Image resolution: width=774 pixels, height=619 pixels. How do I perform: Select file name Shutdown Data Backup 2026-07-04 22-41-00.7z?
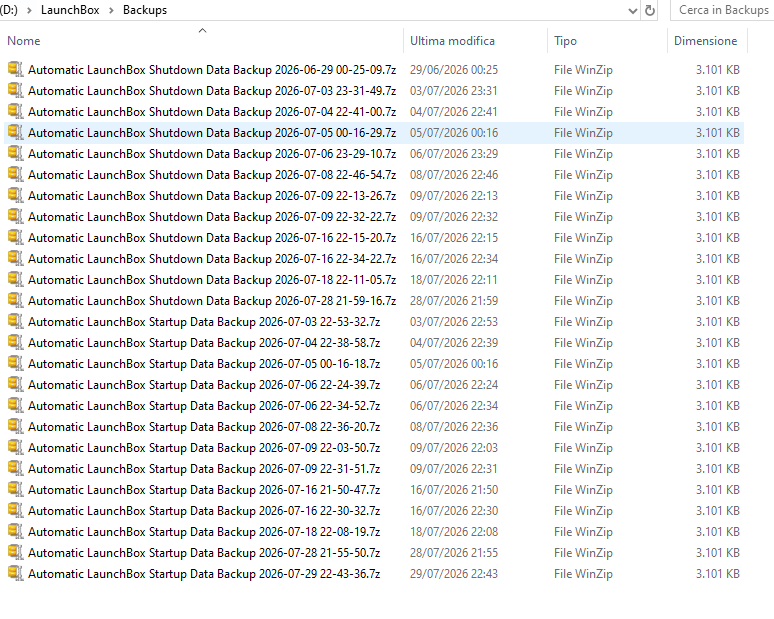pos(212,112)
